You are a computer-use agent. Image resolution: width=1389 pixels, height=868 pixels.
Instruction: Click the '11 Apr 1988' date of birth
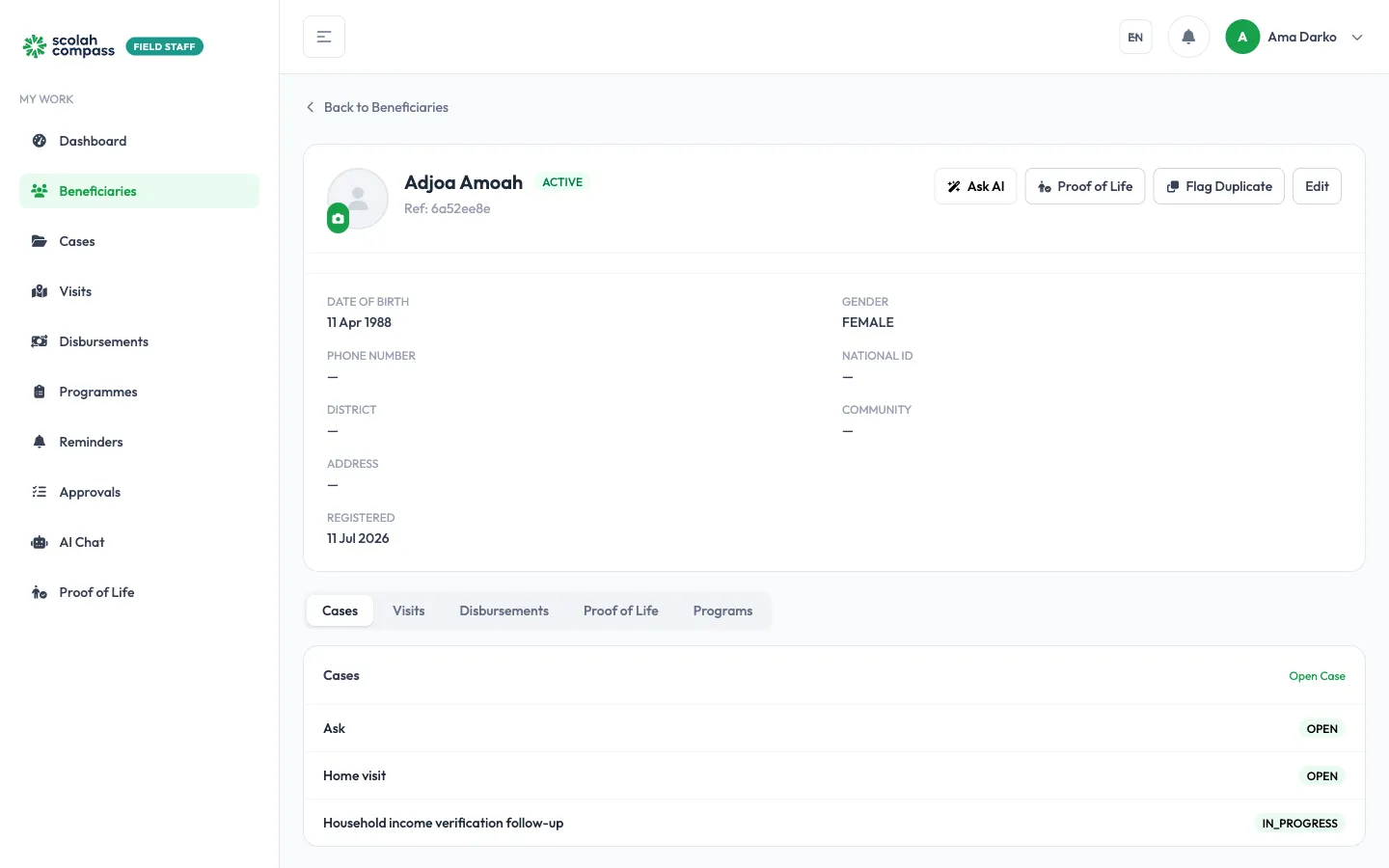tap(359, 322)
